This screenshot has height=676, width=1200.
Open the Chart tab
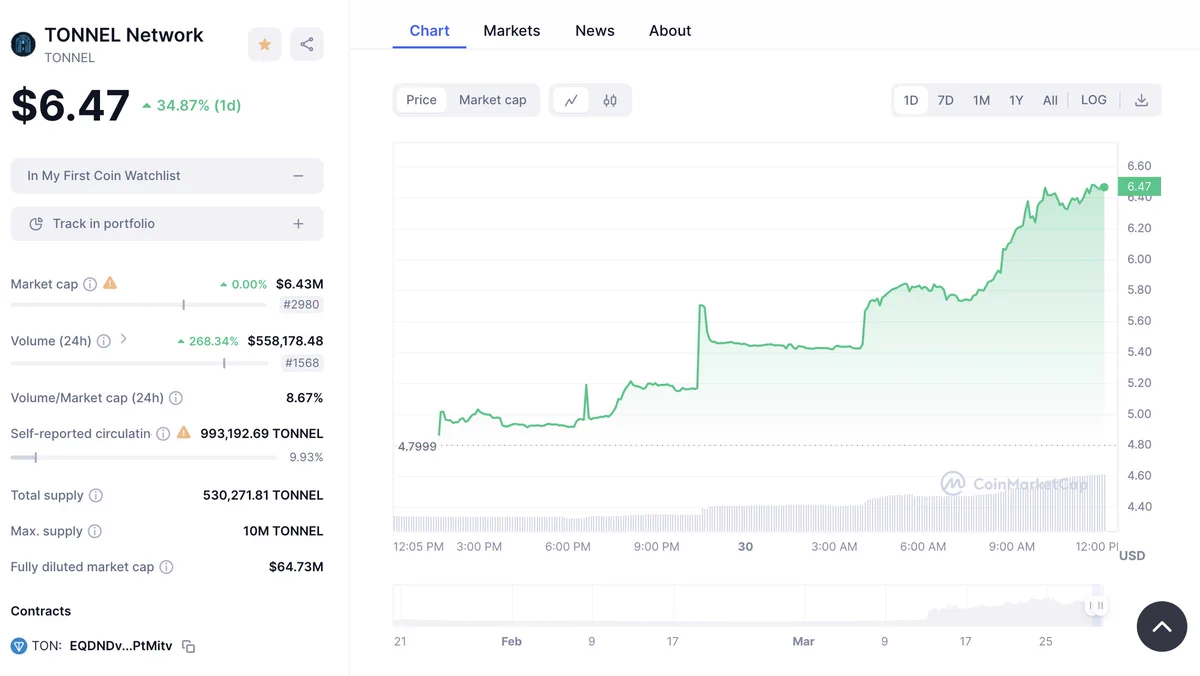pos(429,31)
